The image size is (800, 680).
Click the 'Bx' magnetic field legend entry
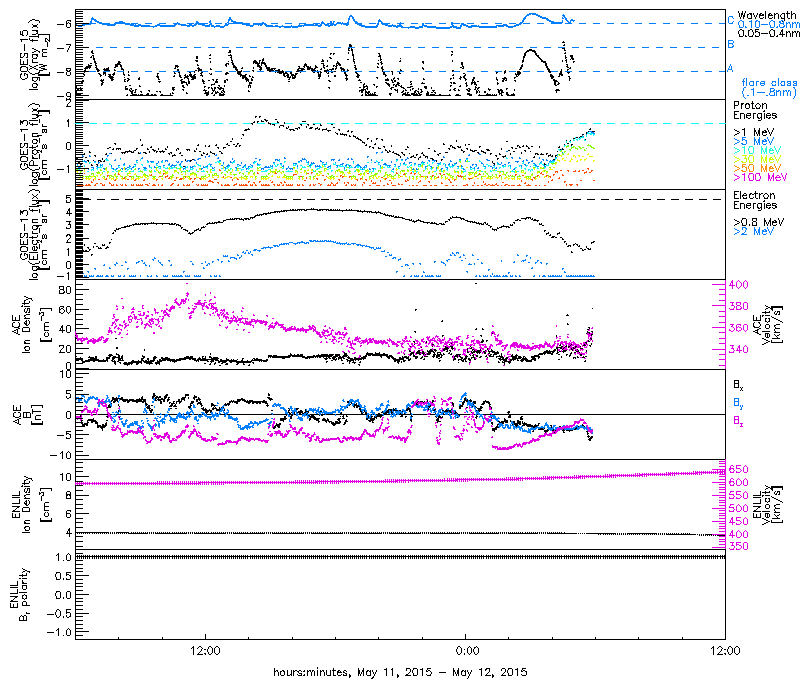point(738,386)
